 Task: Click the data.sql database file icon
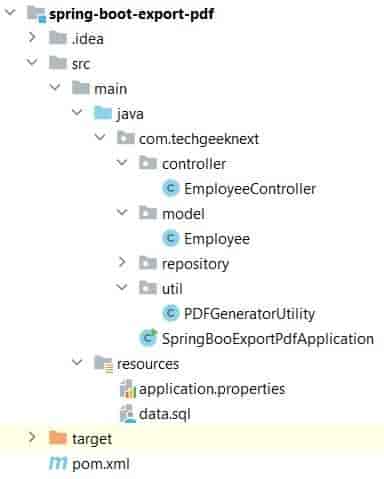pos(128,414)
